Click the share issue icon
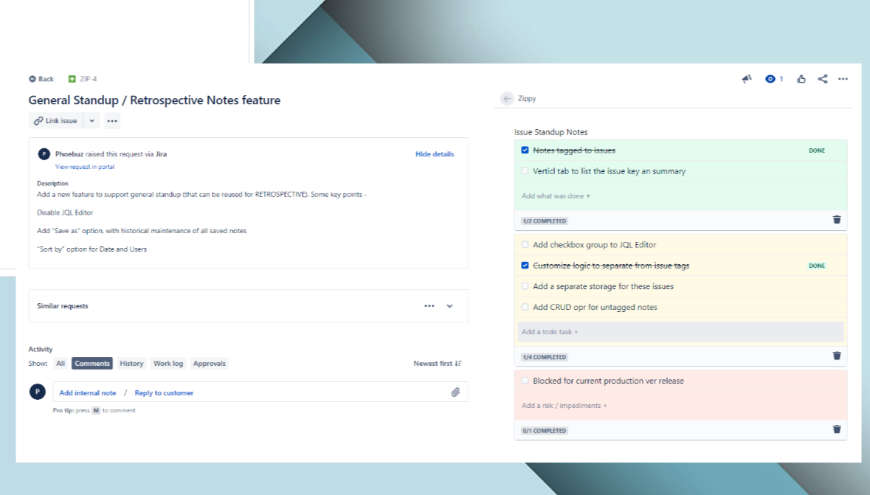870x495 pixels. pyautogui.click(x=823, y=79)
